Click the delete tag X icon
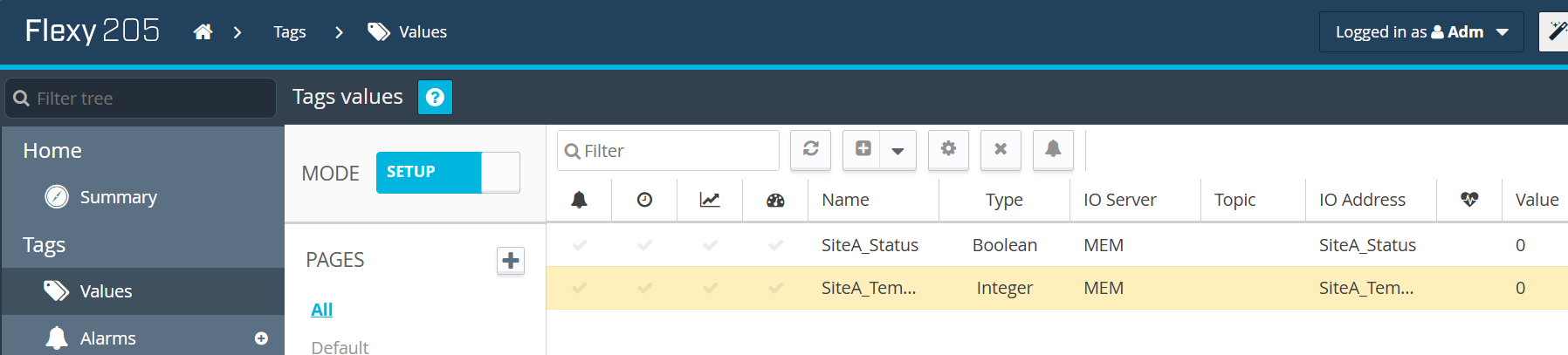The image size is (1568, 355). point(1001,149)
